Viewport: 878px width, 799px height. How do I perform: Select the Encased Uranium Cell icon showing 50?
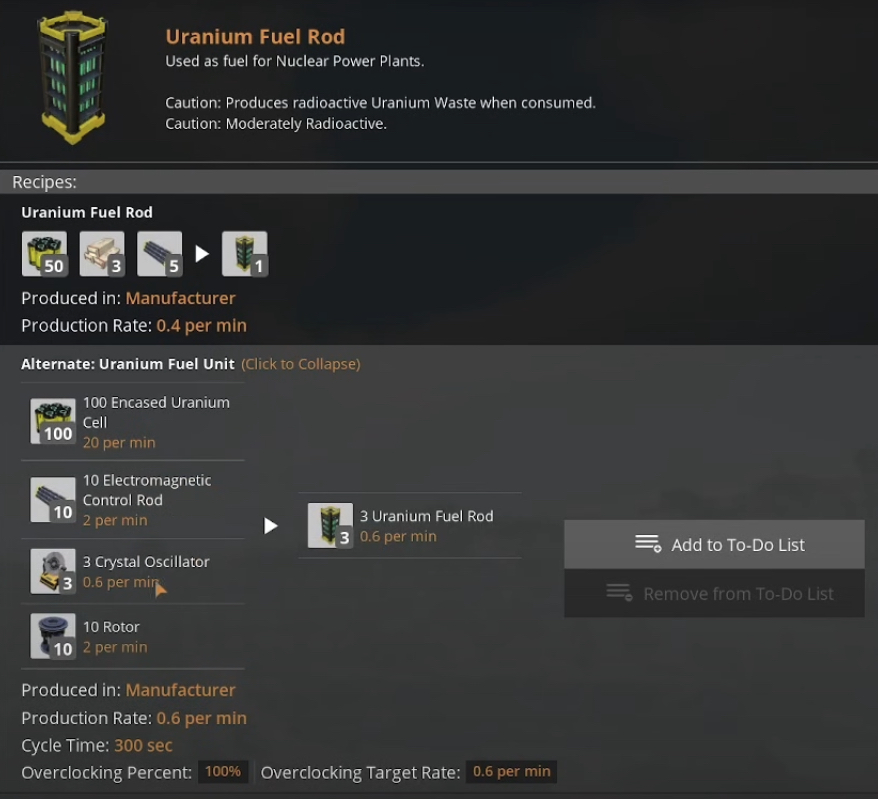click(44, 254)
